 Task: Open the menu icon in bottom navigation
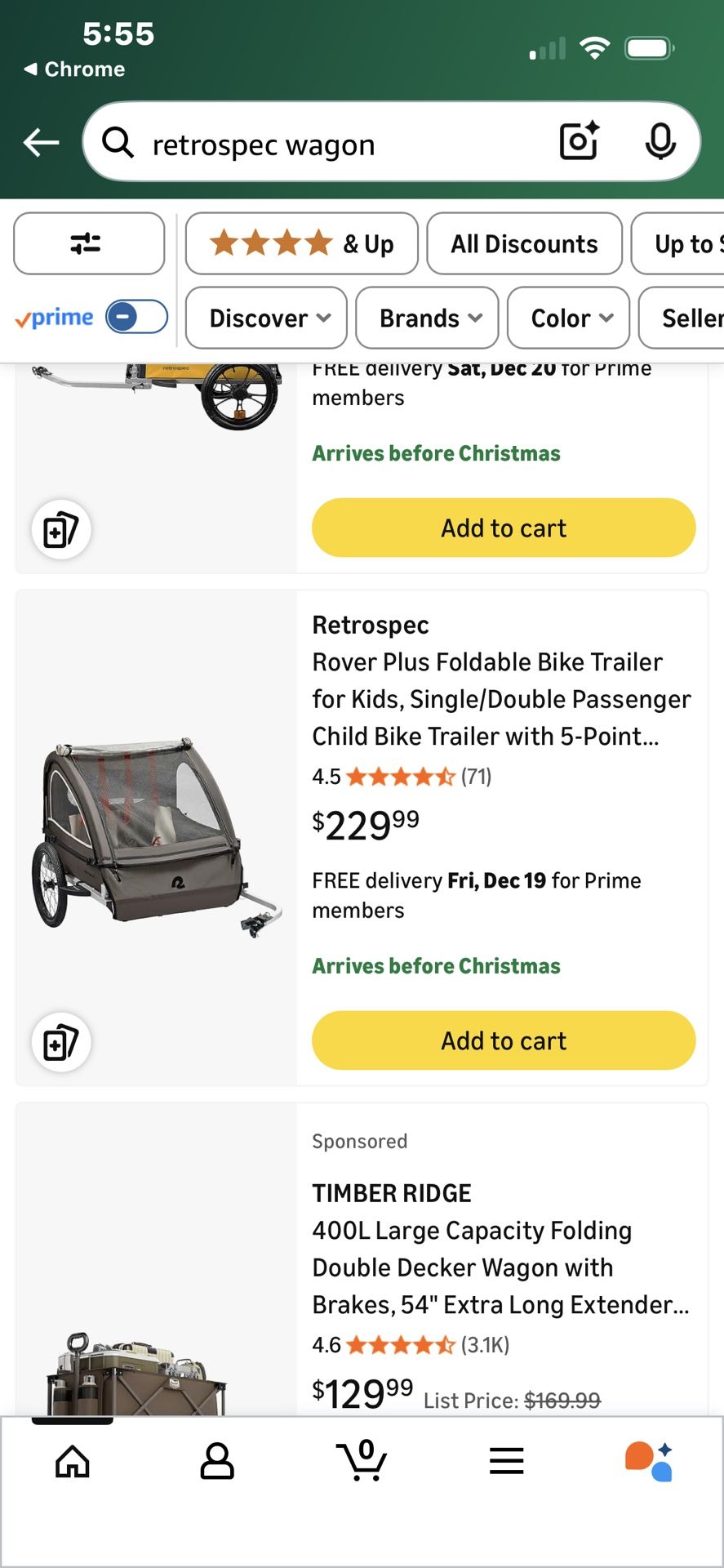(506, 1462)
